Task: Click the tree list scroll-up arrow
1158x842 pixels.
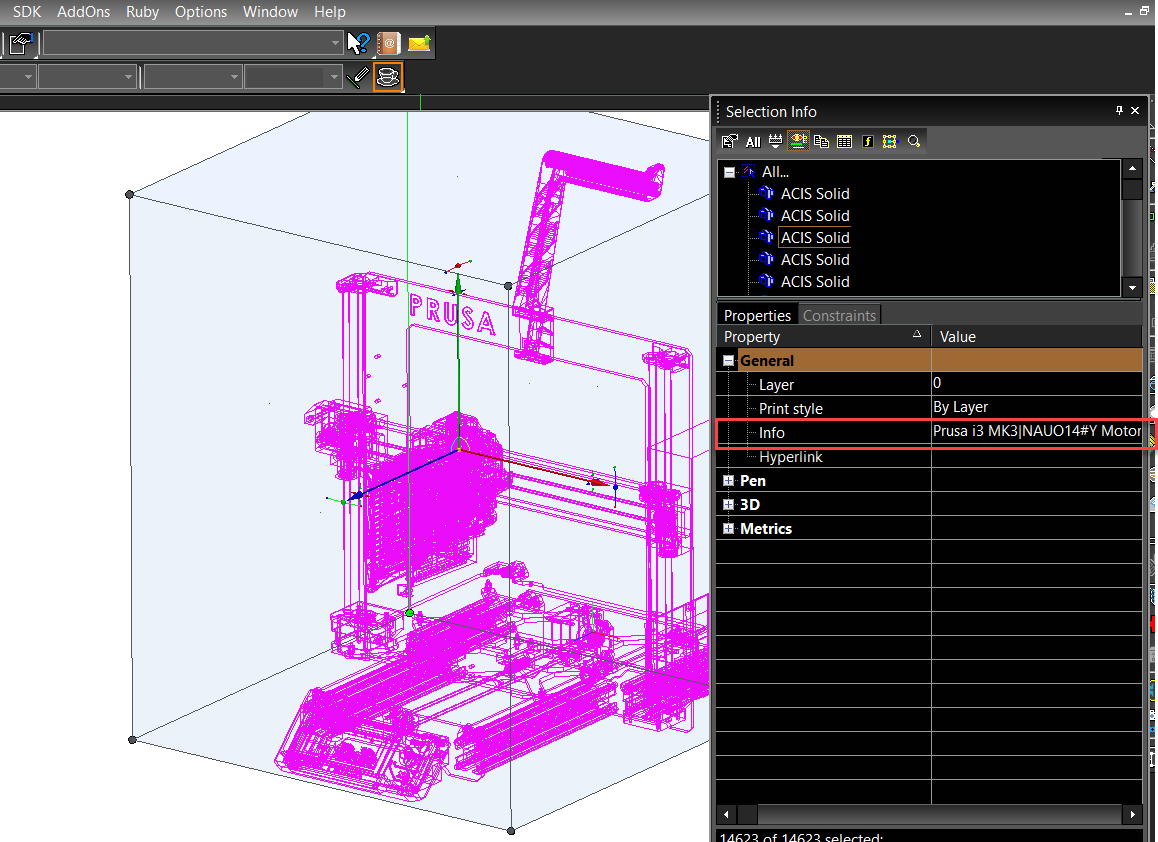Action: tap(1132, 168)
